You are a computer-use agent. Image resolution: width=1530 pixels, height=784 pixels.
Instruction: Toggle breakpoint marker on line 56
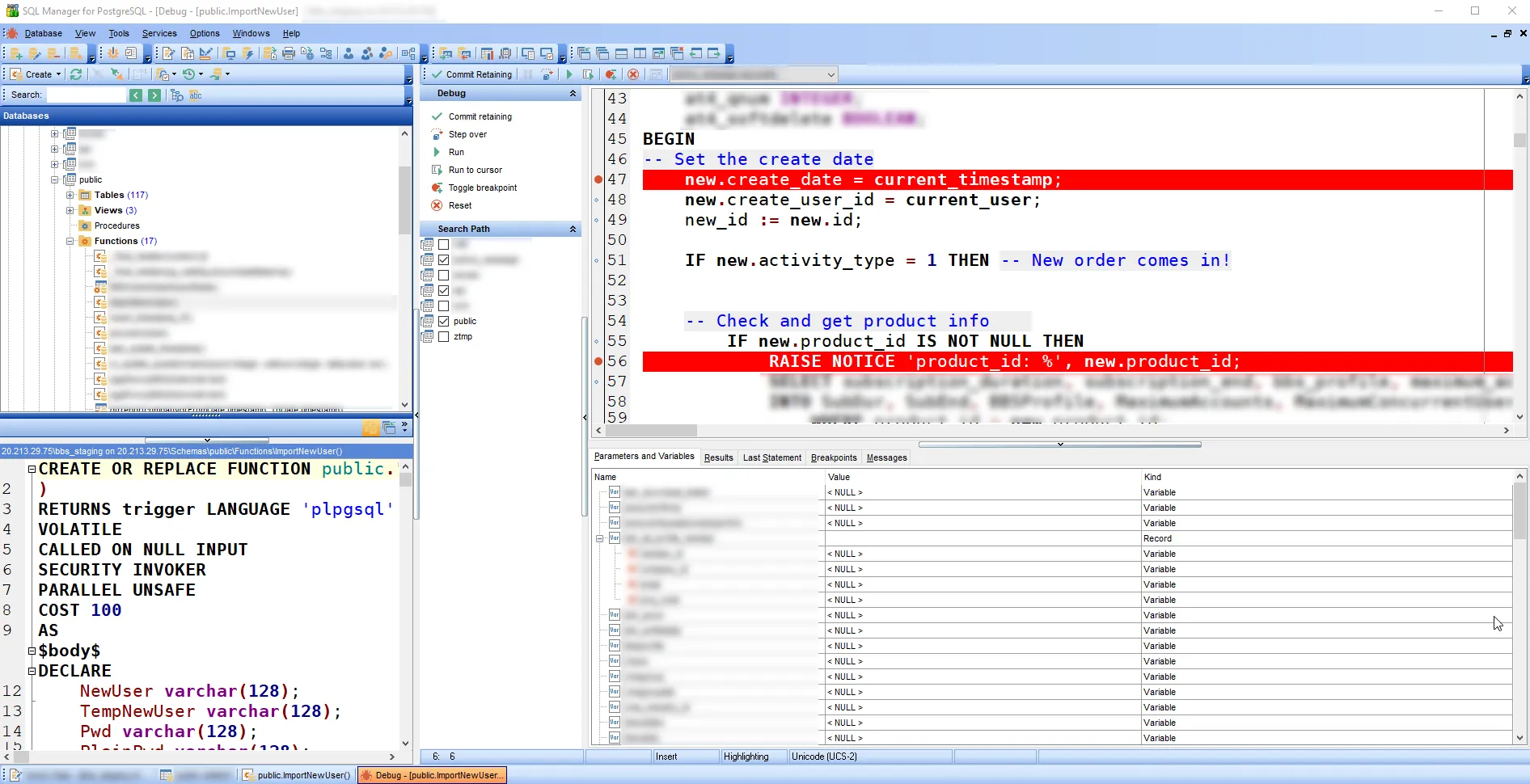coord(598,361)
